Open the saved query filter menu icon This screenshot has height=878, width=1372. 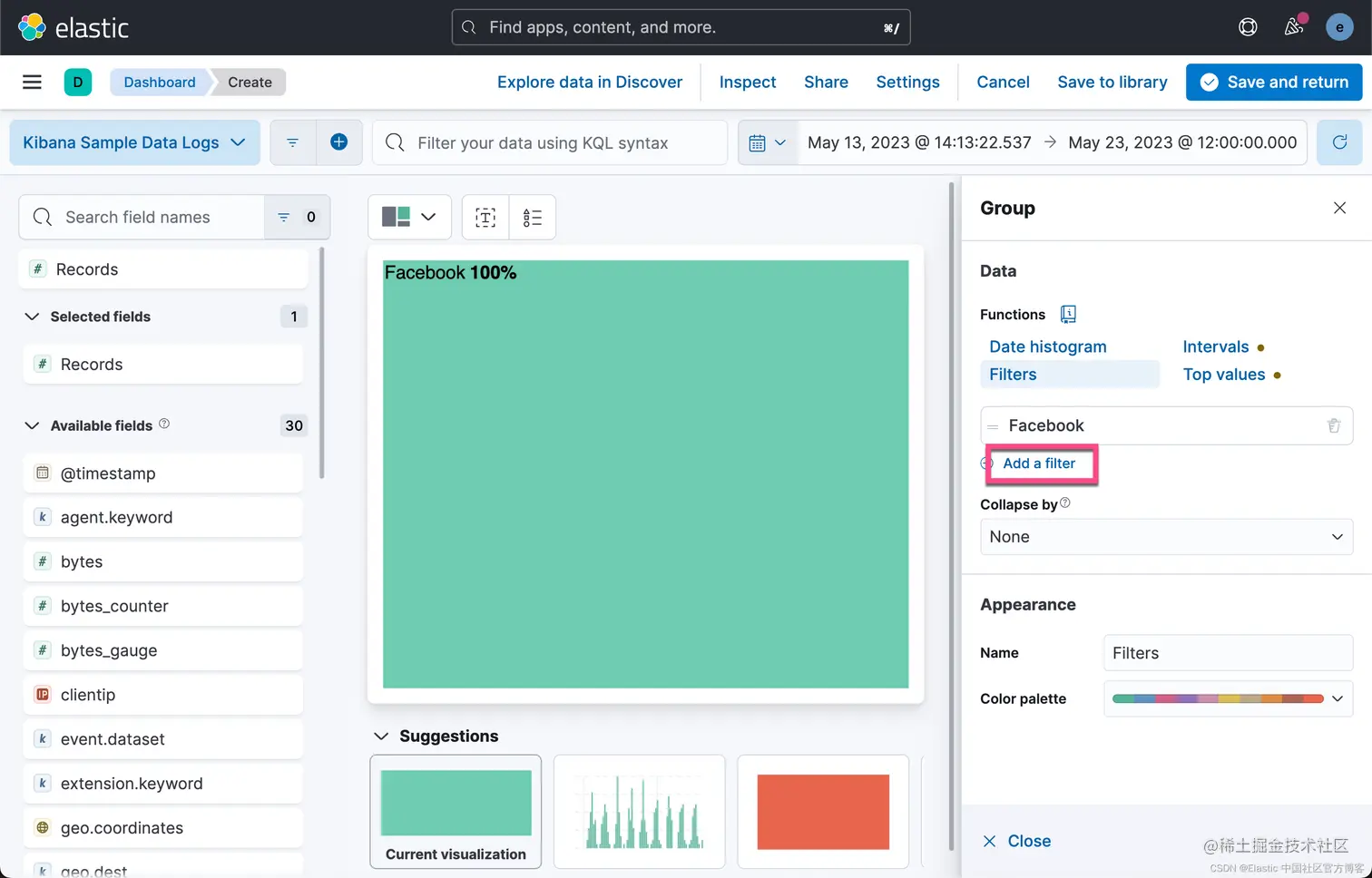[292, 142]
